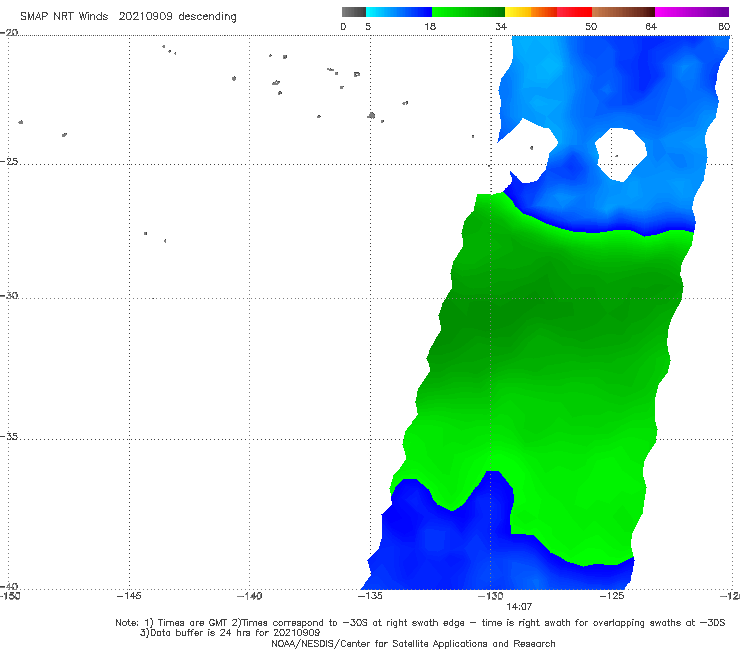Click the longitude label '-130' on the bottom axis
This screenshot has height=650, width=740.
point(491,596)
